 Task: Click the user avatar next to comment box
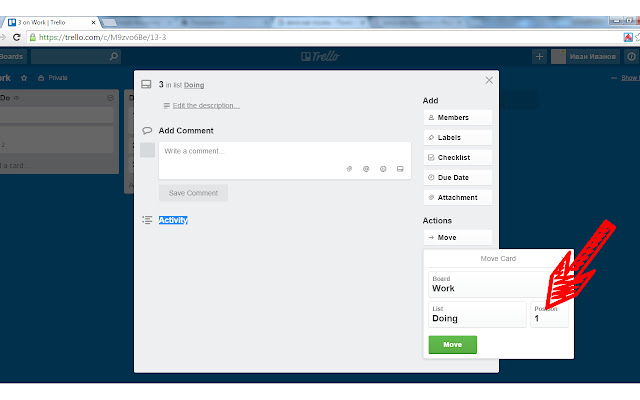click(147, 150)
